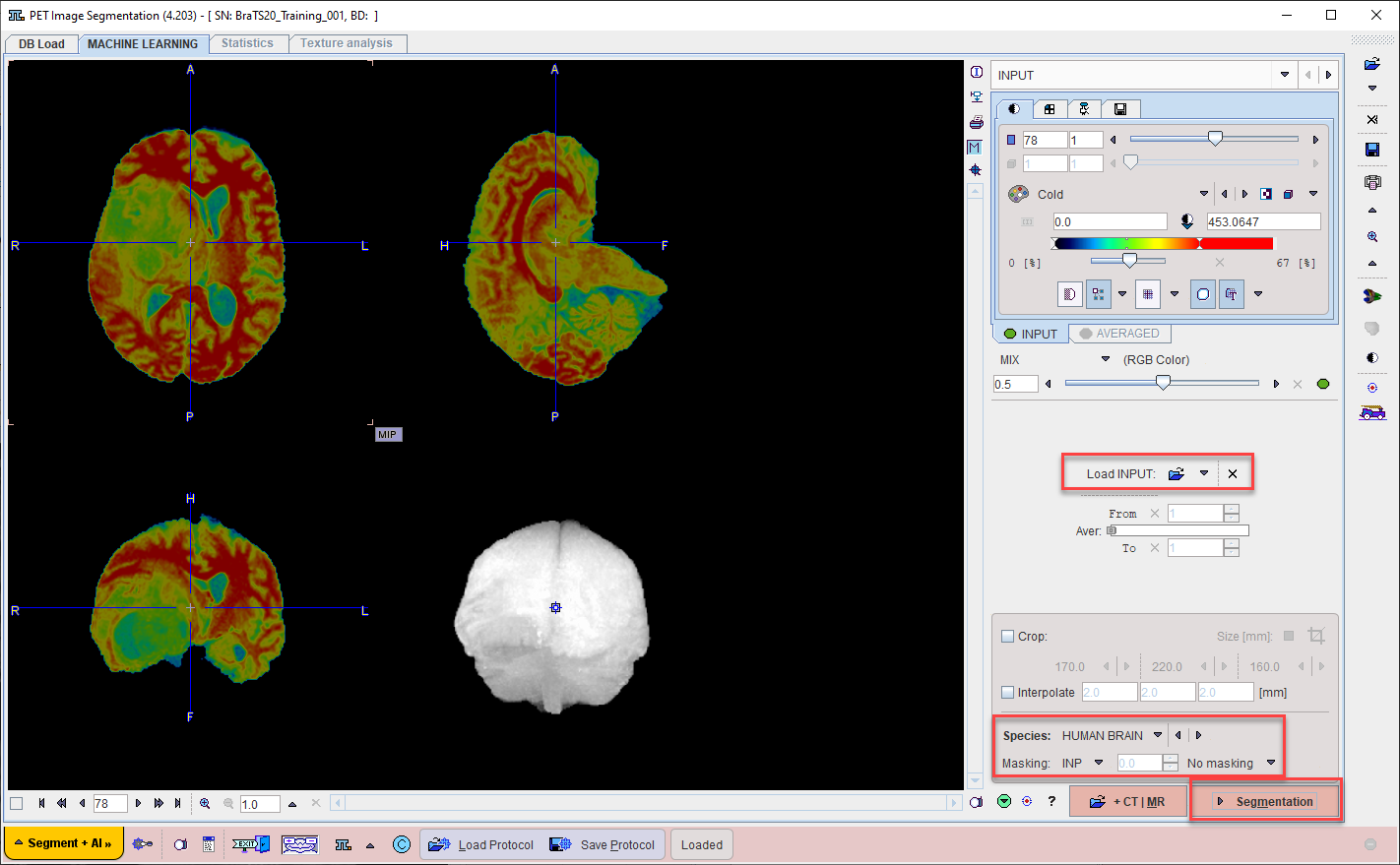Toggle the shaded interpolation button in display panel
Viewport: 1400px width, 865px height.
pyautogui.click(x=1069, y=294)
